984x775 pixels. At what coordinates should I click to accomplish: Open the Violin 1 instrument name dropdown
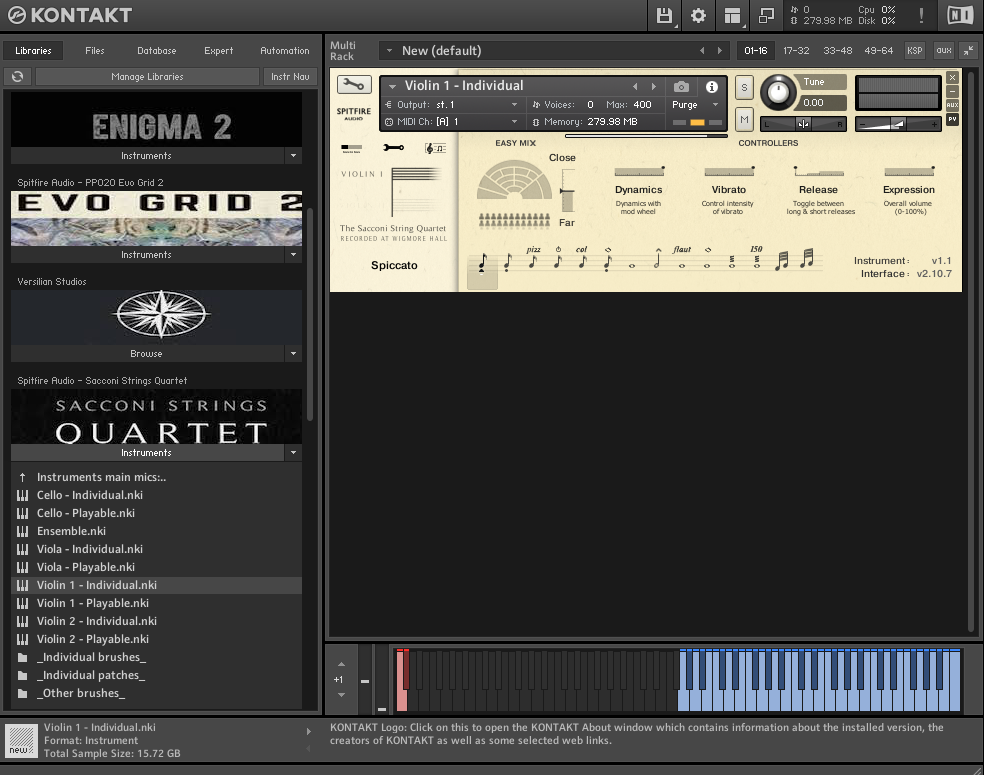click(x=393, y=87)
